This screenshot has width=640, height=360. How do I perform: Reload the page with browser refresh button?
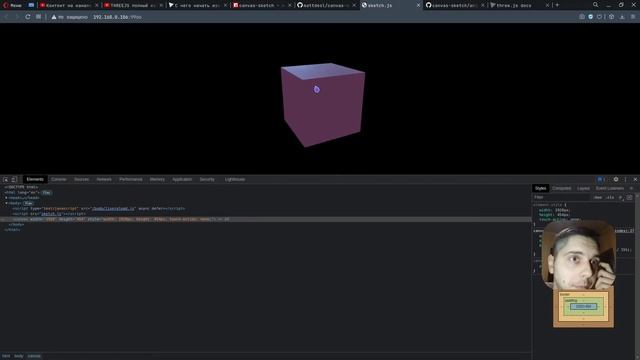click(28, 17)
